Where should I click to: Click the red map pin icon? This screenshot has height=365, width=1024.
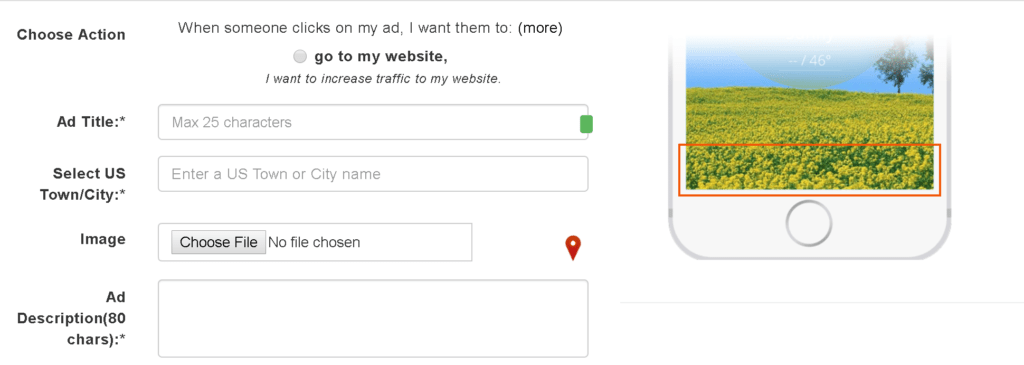click(x=573, y=247)
